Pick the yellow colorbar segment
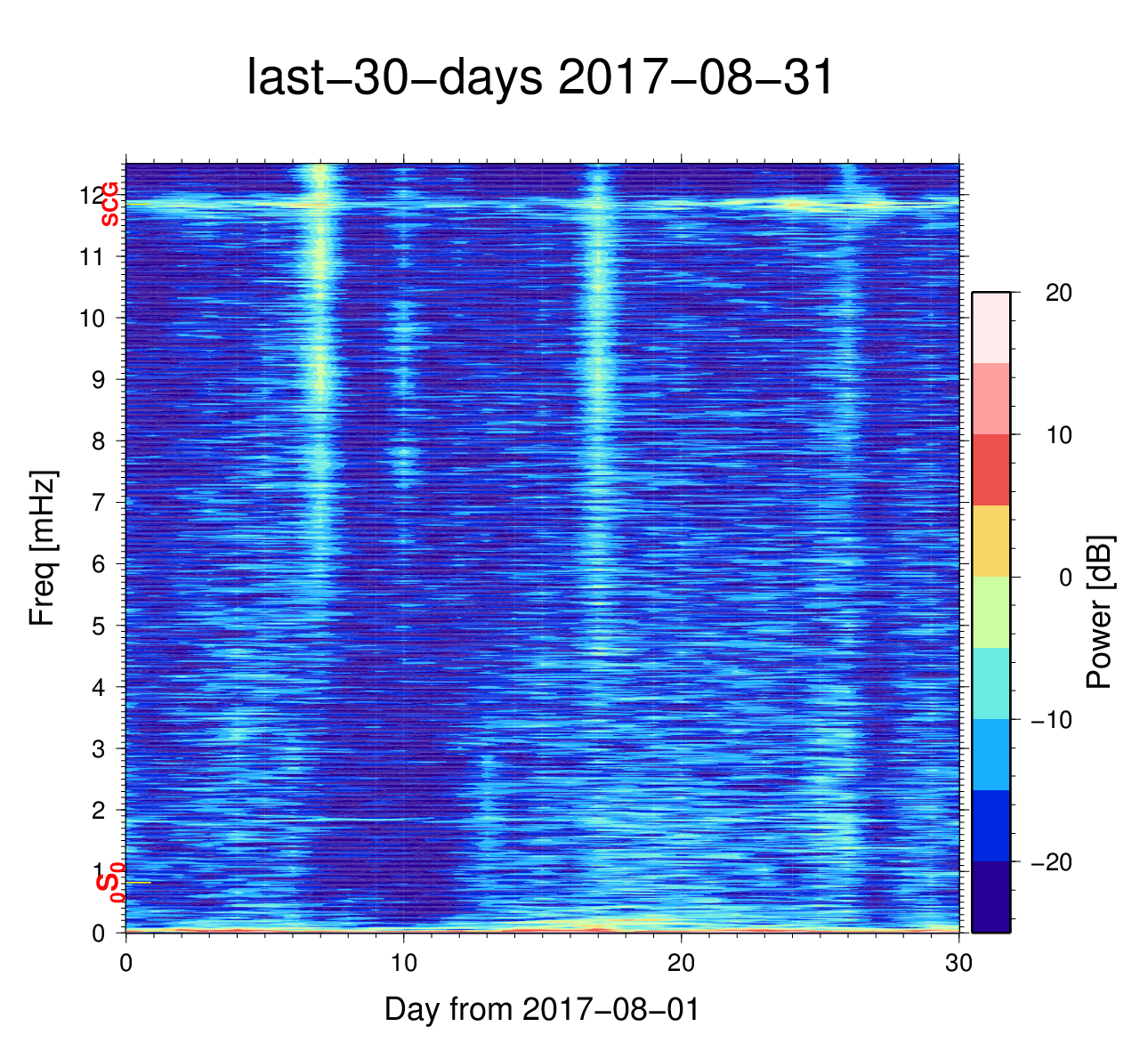This screenshot has height=1059, width=1148. click(990, 541)
